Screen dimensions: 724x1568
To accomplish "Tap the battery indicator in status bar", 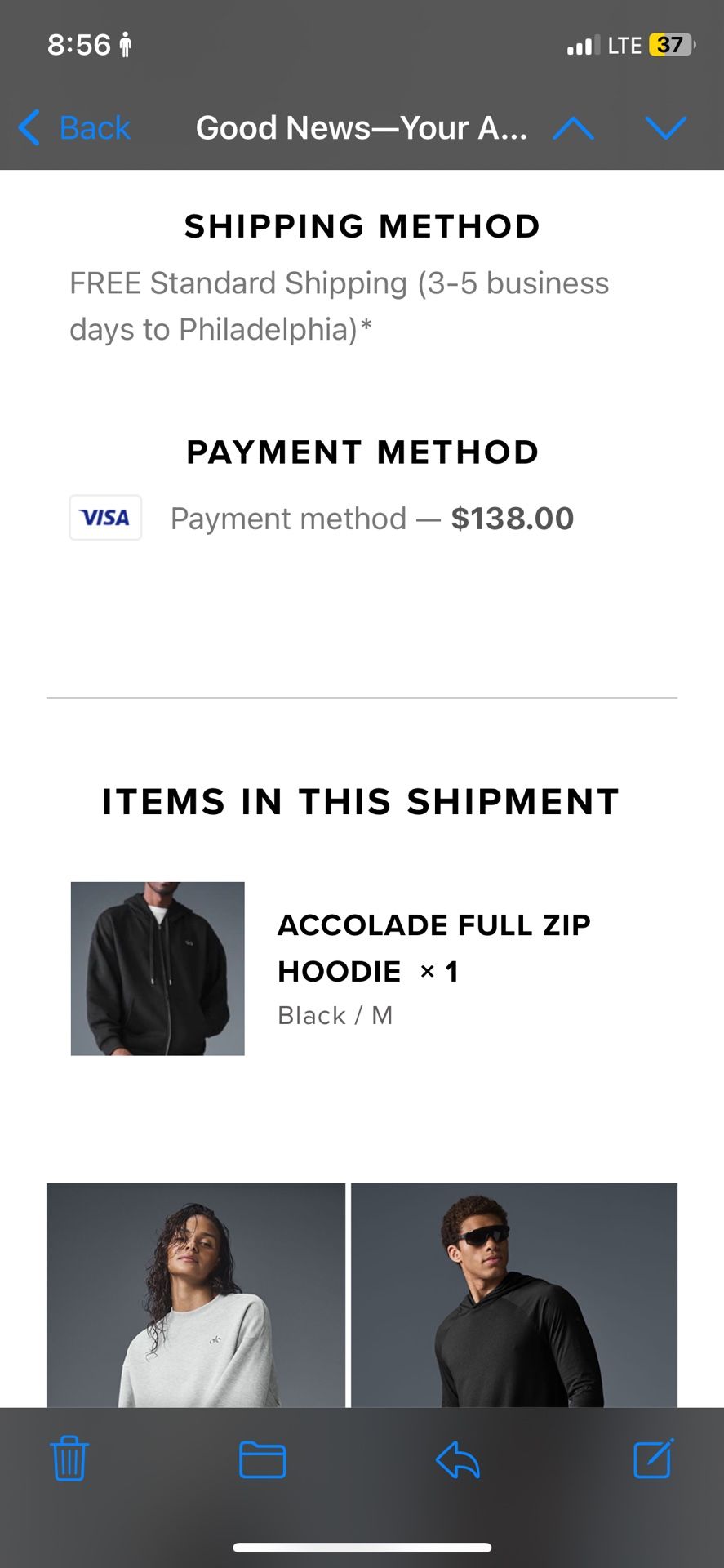I will click(x=671, y=45).
